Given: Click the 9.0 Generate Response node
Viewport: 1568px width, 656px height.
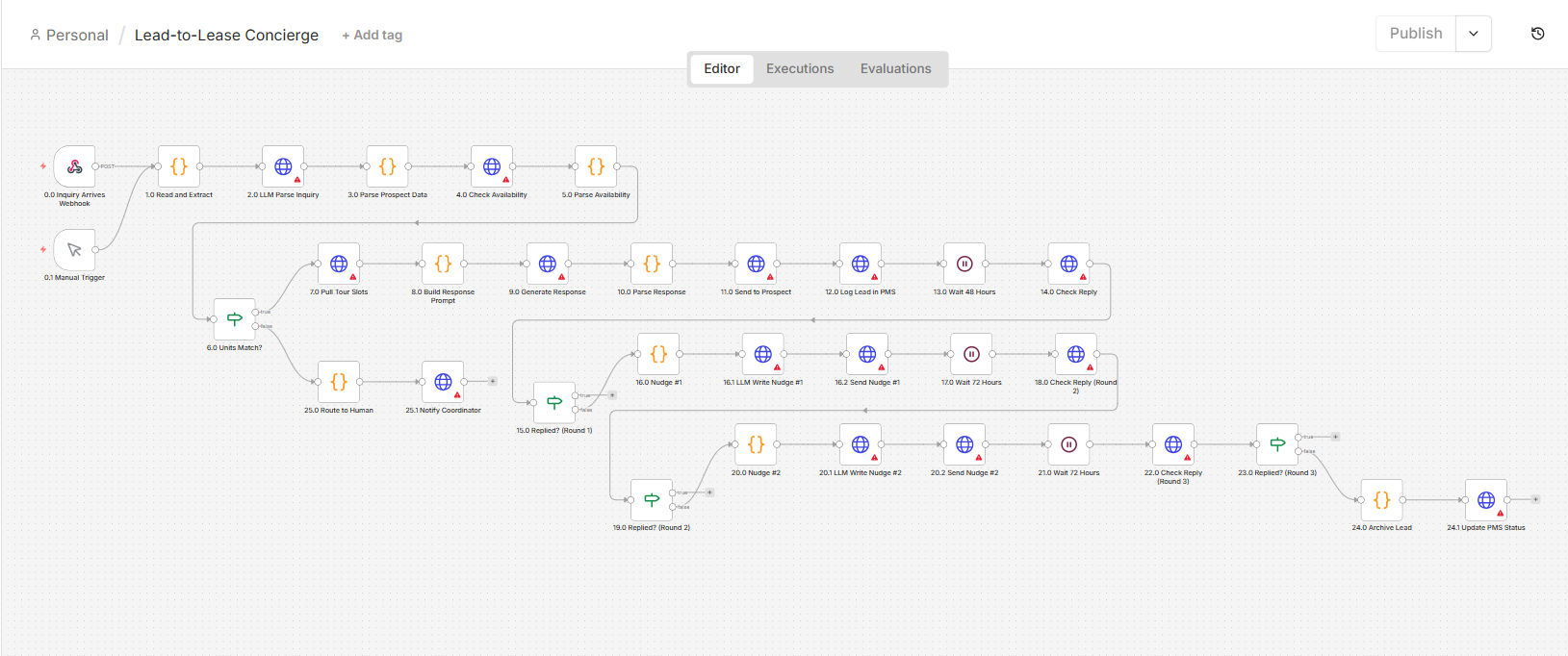Looking at the screenshot, I should (548, 264).
